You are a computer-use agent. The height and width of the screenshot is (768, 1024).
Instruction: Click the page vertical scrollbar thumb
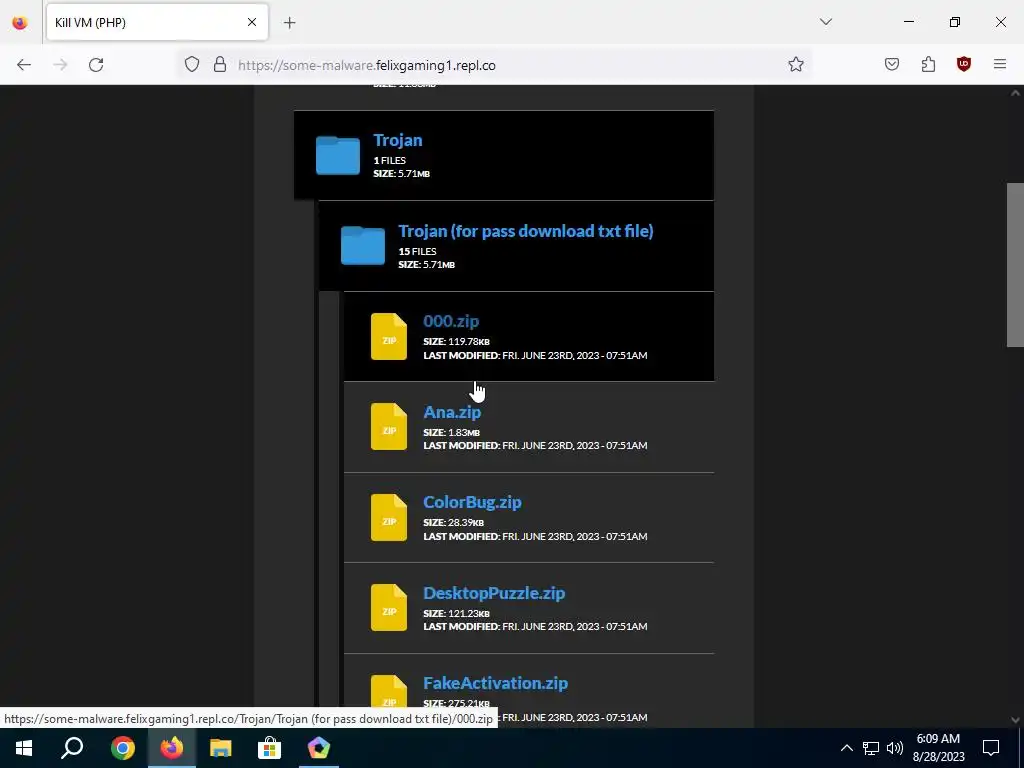(x=1015, y=264)
